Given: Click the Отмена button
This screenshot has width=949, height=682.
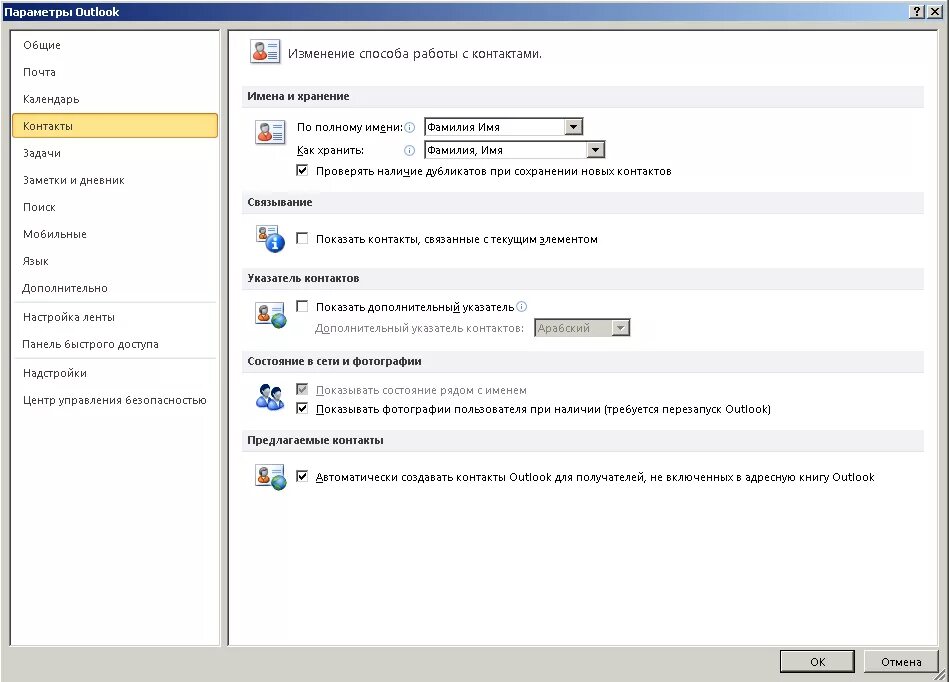Looking at the screenshot, I should [x=901, y=661].
